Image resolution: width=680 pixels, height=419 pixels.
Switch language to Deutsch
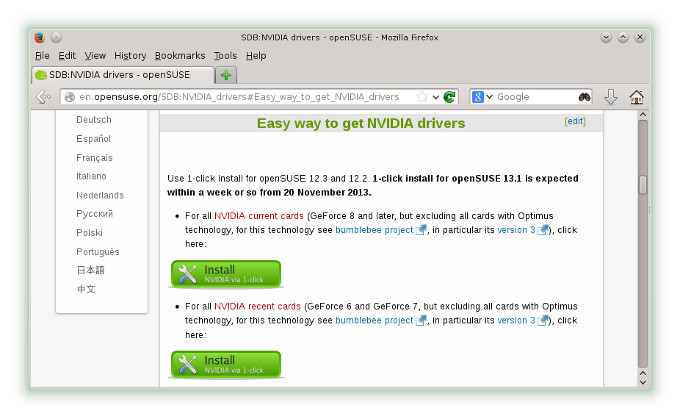pos(94,120)
